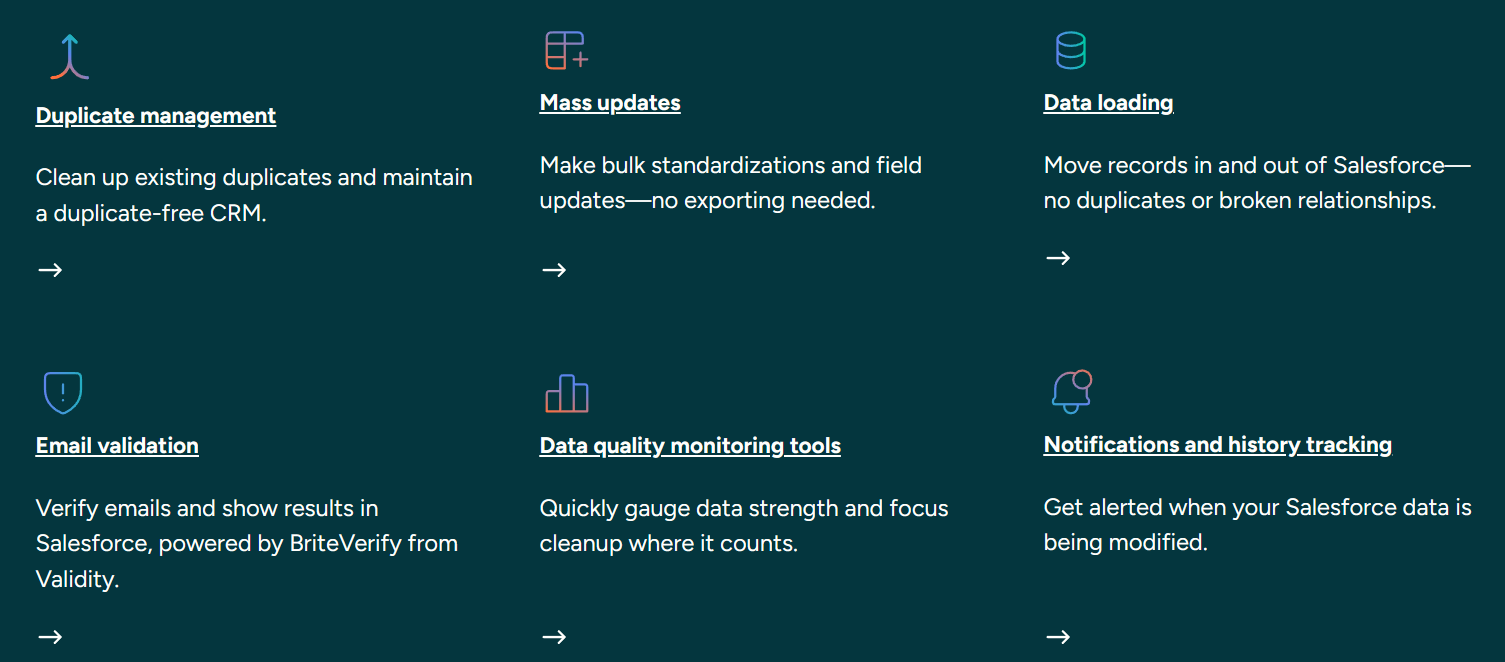The width and height of the screenshot is (1505, 662).
Task: Open the Duplicate management link
Action: click(156, 116)
